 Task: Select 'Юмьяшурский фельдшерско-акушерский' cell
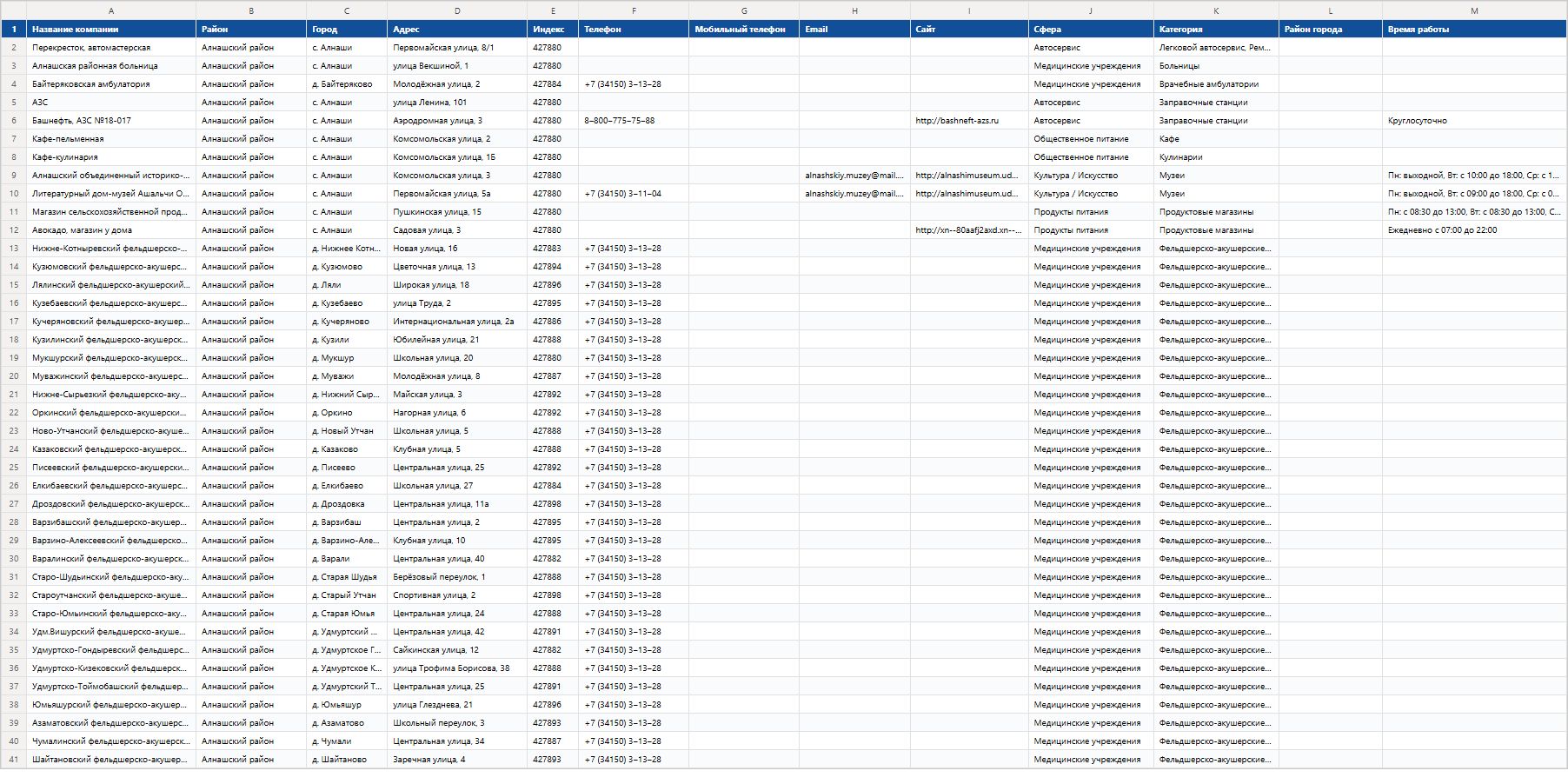[x=111, y=705]
